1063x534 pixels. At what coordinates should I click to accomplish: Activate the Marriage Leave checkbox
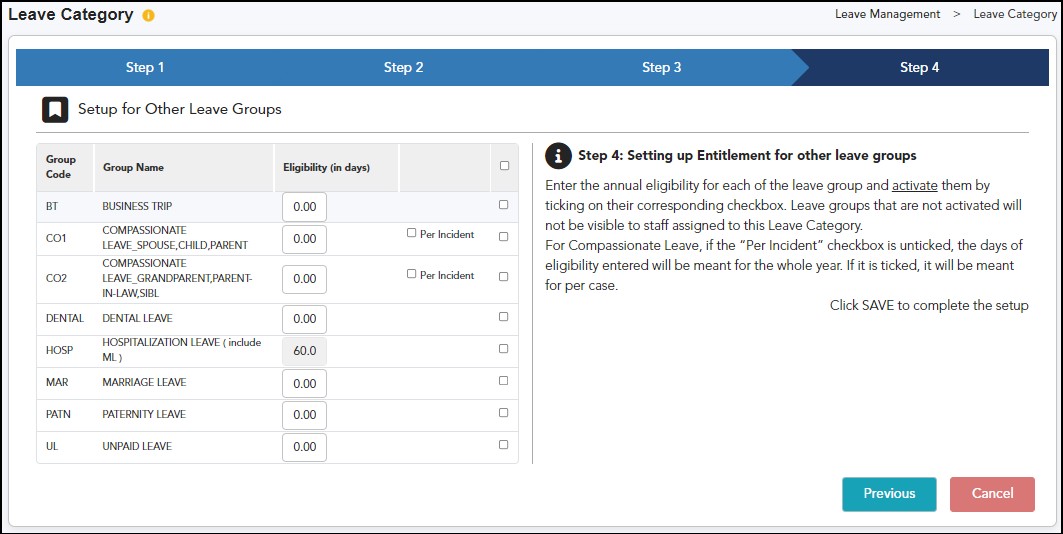tap(504, 381)
